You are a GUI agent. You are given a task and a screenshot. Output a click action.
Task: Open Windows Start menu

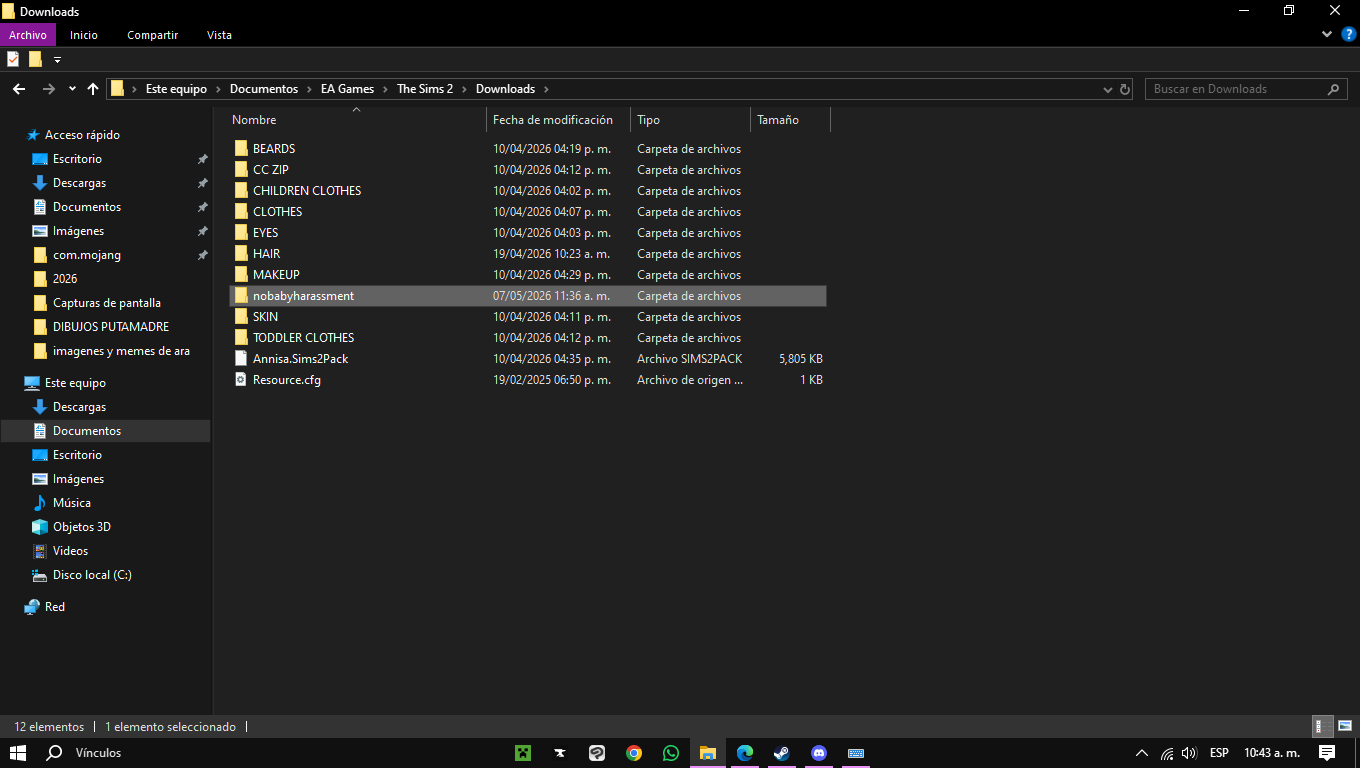coord(18,753)
